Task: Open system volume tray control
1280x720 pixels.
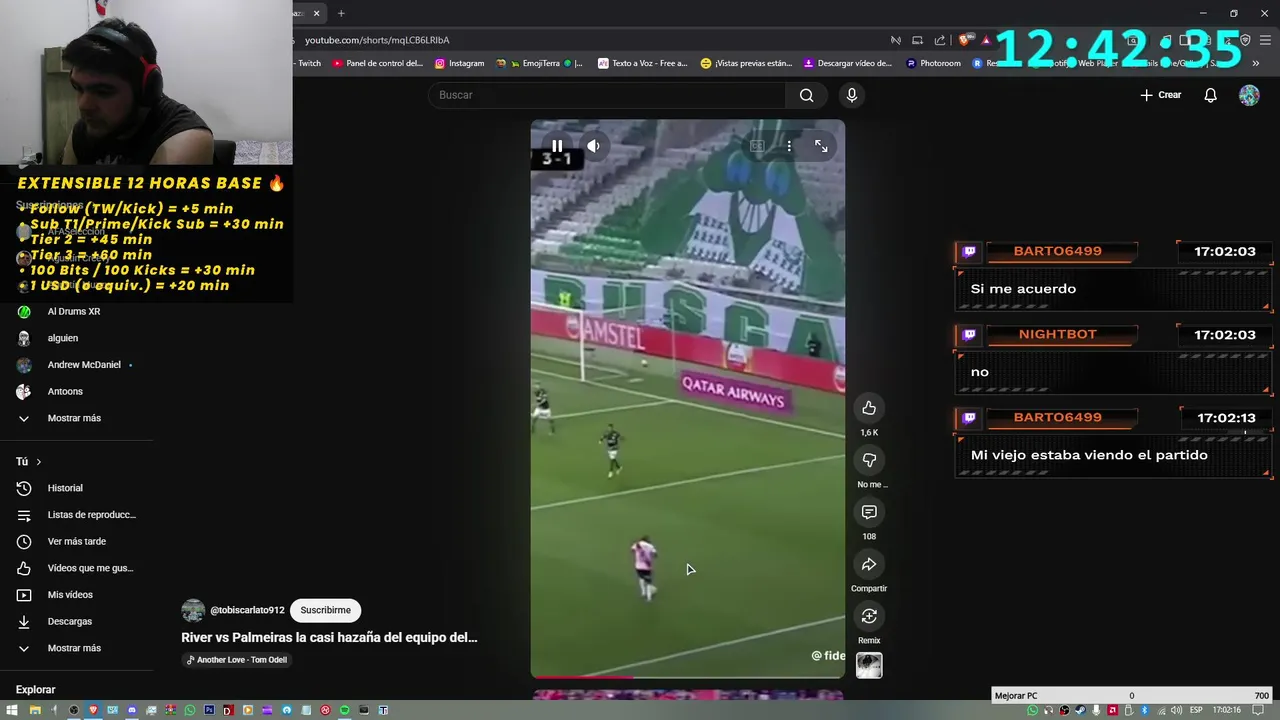Action: [1177, 710]
